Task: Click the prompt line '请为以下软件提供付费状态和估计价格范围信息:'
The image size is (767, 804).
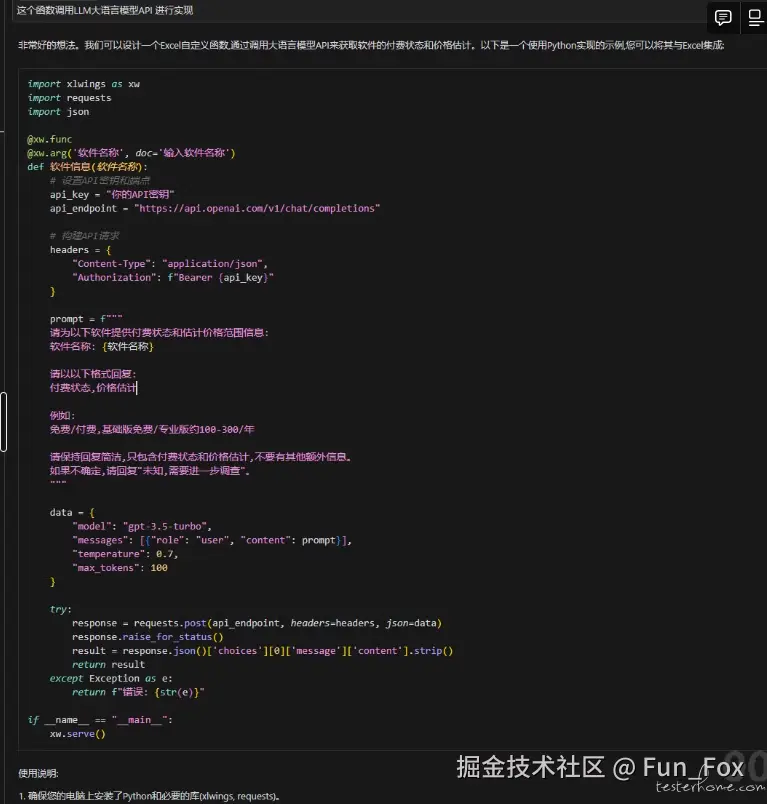Action: point(159,333)
